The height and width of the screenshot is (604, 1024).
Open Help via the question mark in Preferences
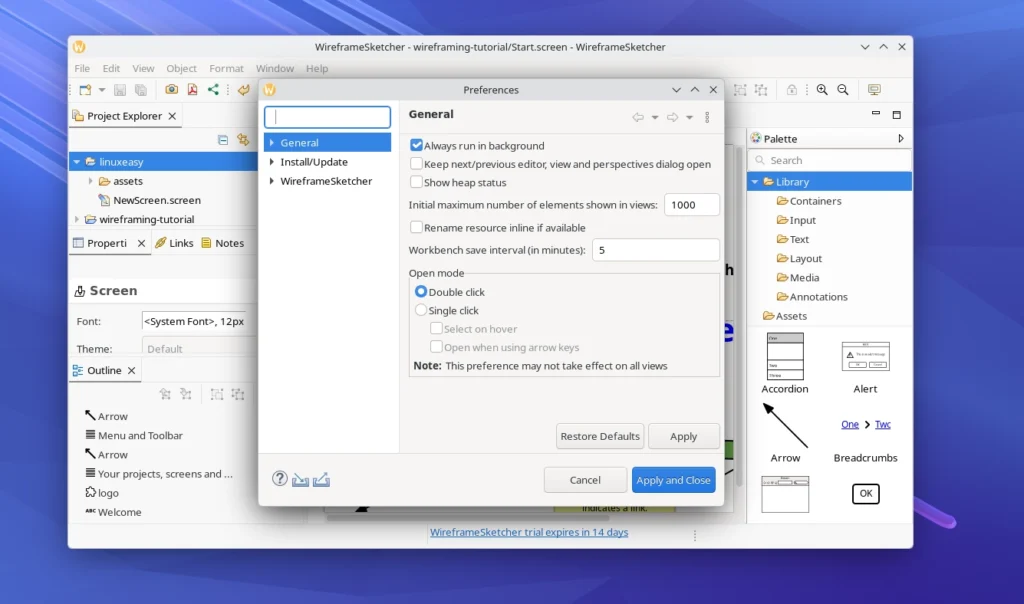coord(279,479)
